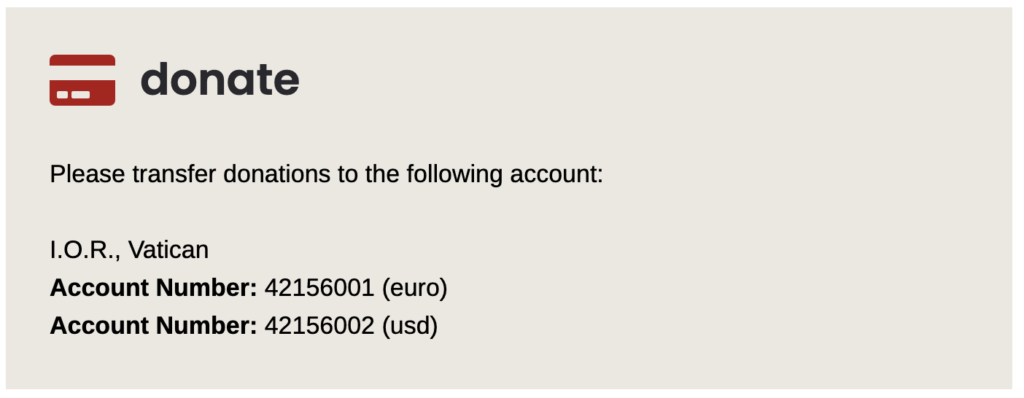Image resolution: width=1024 pixels, height=398 pixels.
Task: Click the Account Number label on the usd line
Action: (153, 325)
